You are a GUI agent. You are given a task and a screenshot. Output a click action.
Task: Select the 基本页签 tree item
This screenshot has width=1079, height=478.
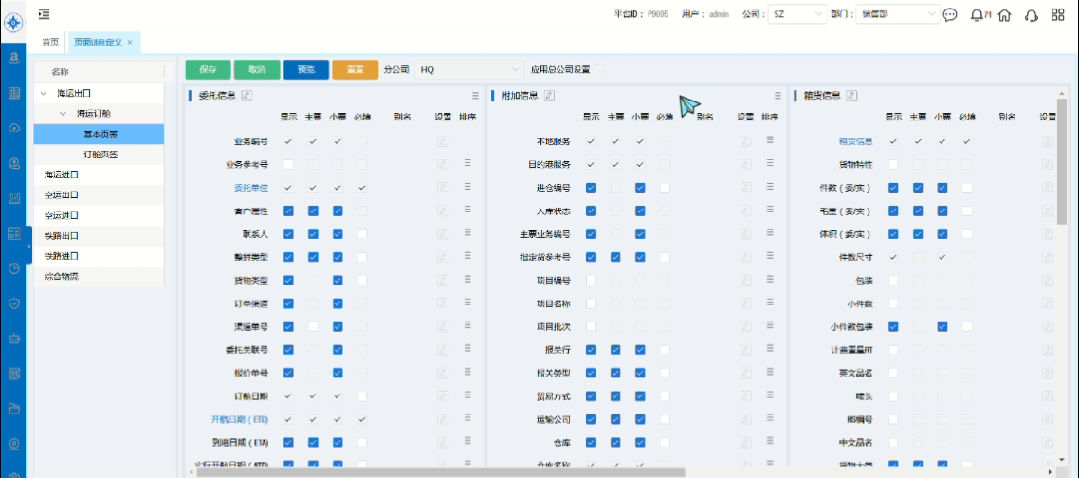(99, 134)
